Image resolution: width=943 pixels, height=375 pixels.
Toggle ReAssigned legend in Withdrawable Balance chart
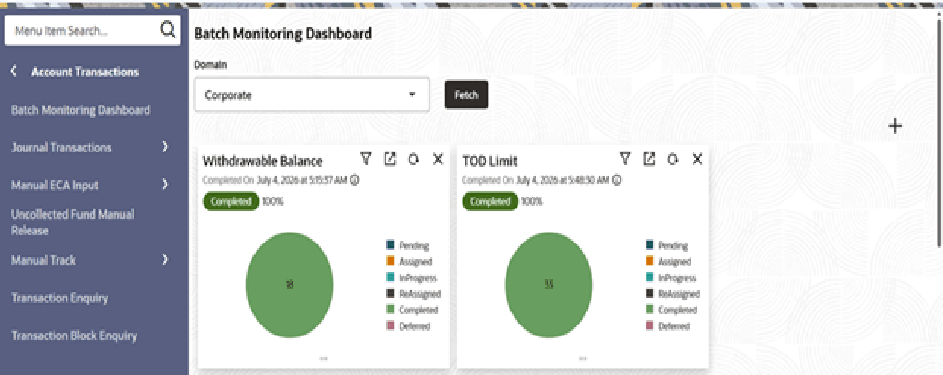[x=414, y=294]
